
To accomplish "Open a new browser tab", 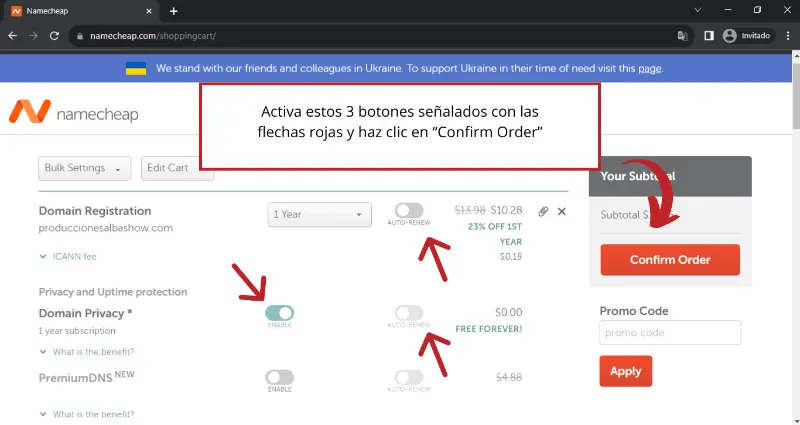I will point(173,11).
